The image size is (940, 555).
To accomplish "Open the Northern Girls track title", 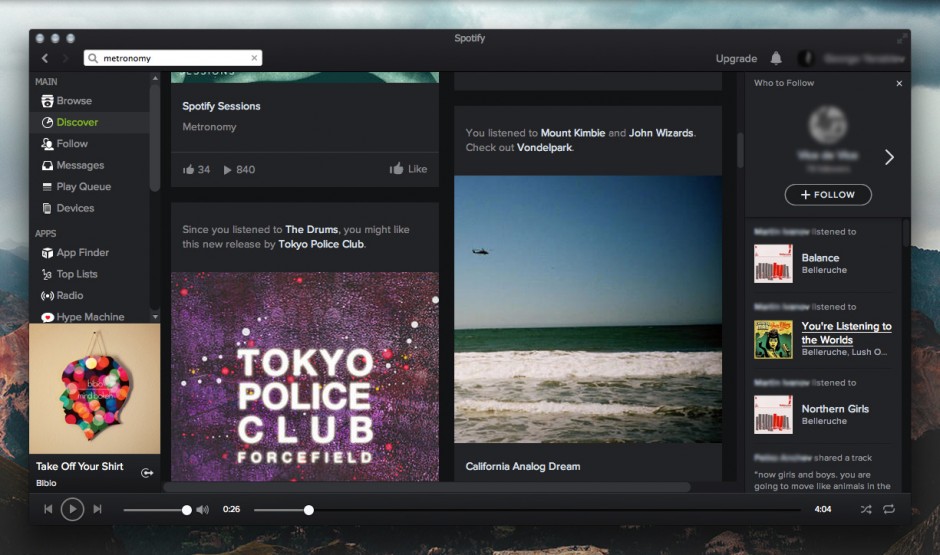I will (835, 409).
